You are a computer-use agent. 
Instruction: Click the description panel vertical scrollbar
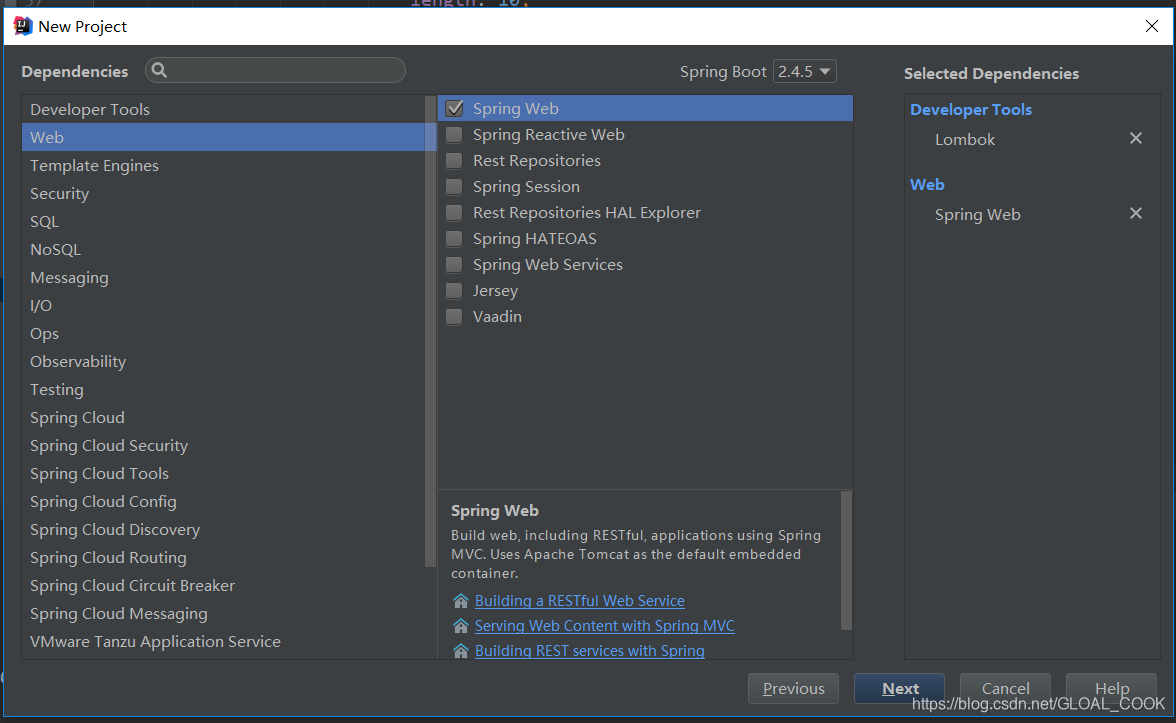click(x=847, y=560)
